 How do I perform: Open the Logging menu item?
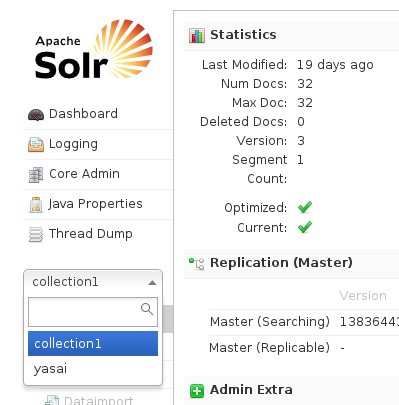(x=98, y=144)
